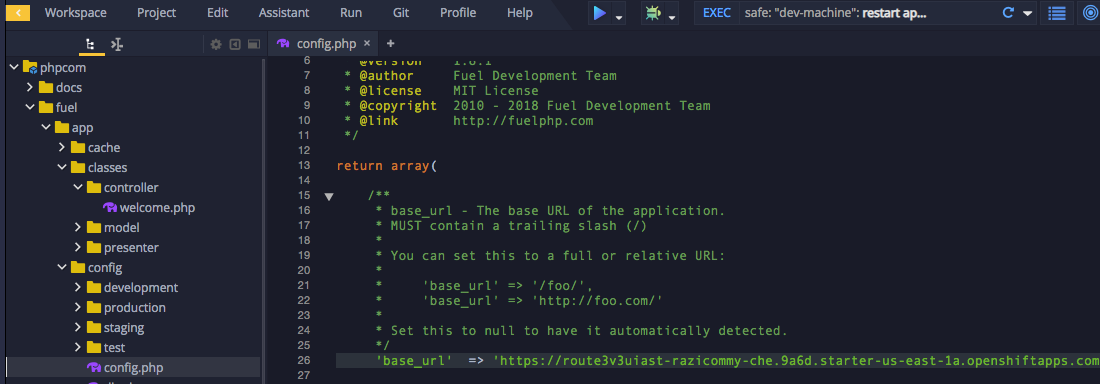The image size is (1100, 384).
Task: Collapse the code block fold triangle
Action: tap(328, 197)
